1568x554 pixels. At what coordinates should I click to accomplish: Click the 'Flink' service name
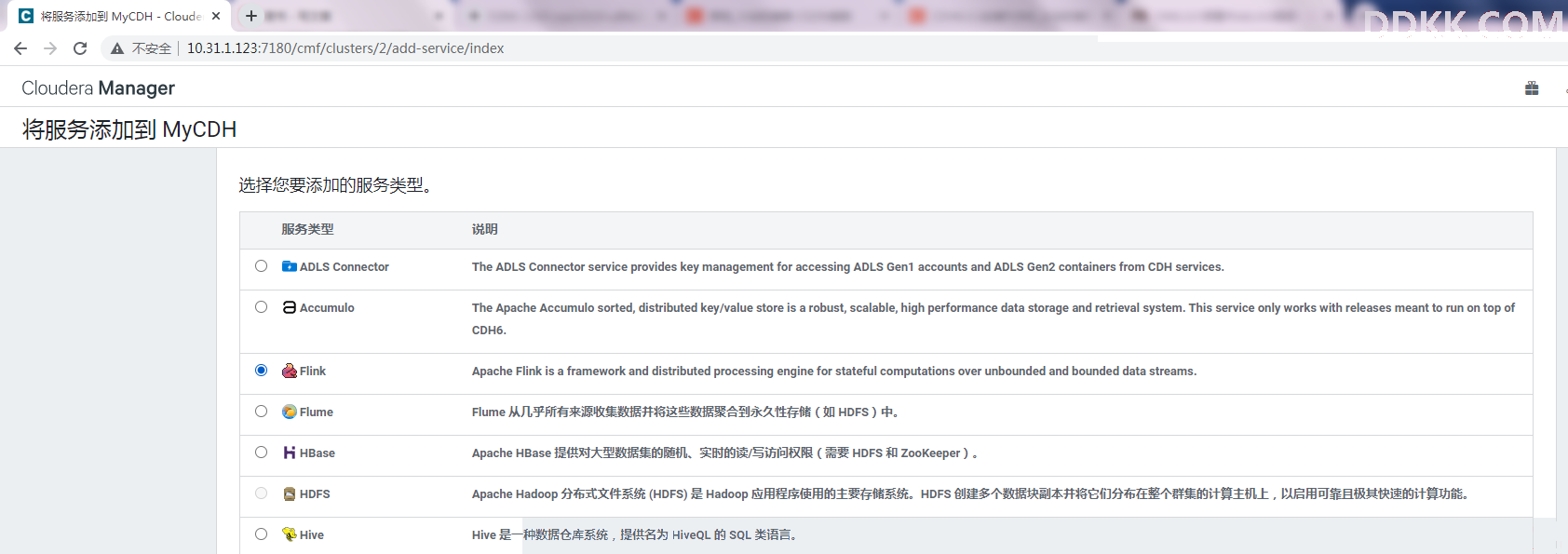[x=313, y=371]
